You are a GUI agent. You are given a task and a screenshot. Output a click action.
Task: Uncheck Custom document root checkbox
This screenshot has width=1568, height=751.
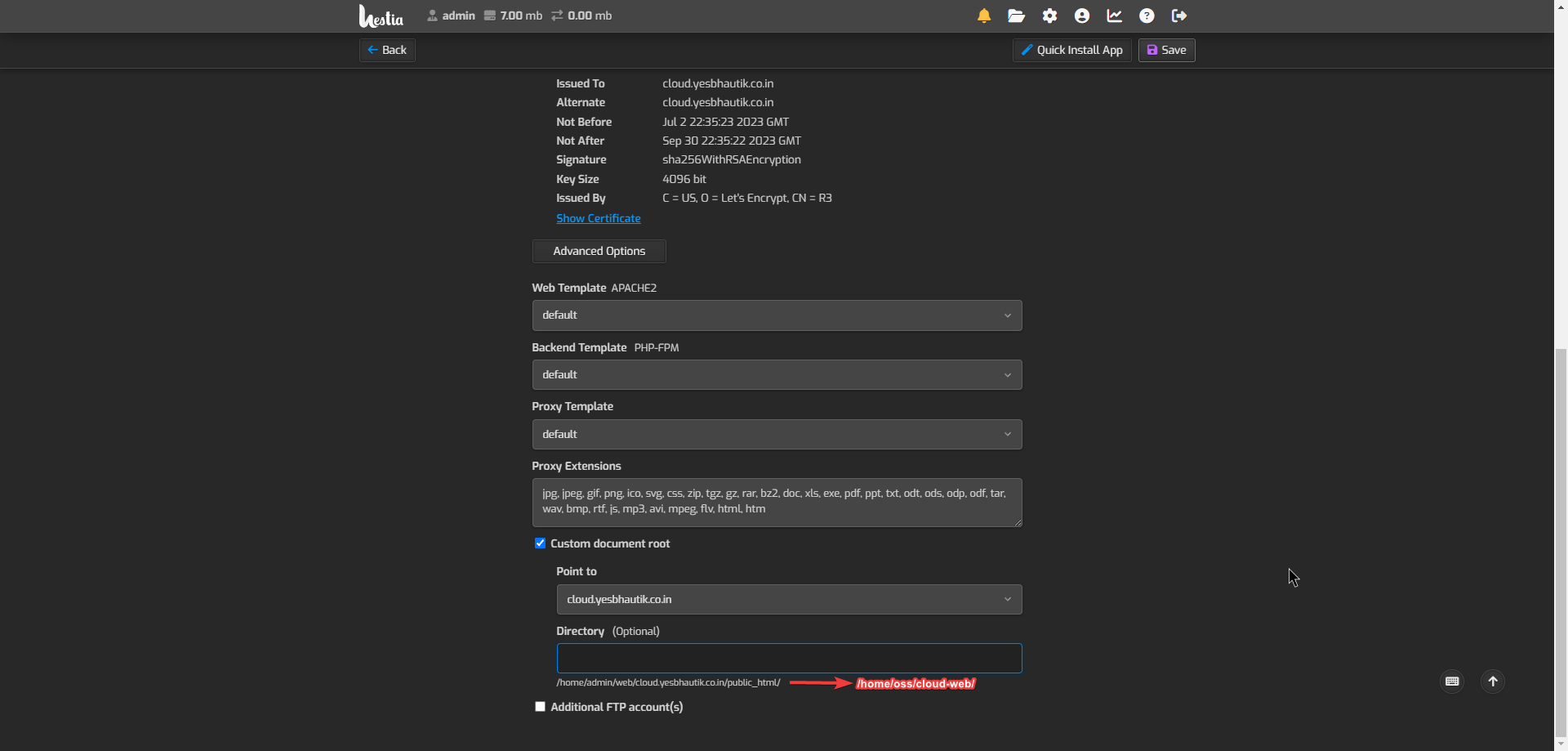coord(540,543)
